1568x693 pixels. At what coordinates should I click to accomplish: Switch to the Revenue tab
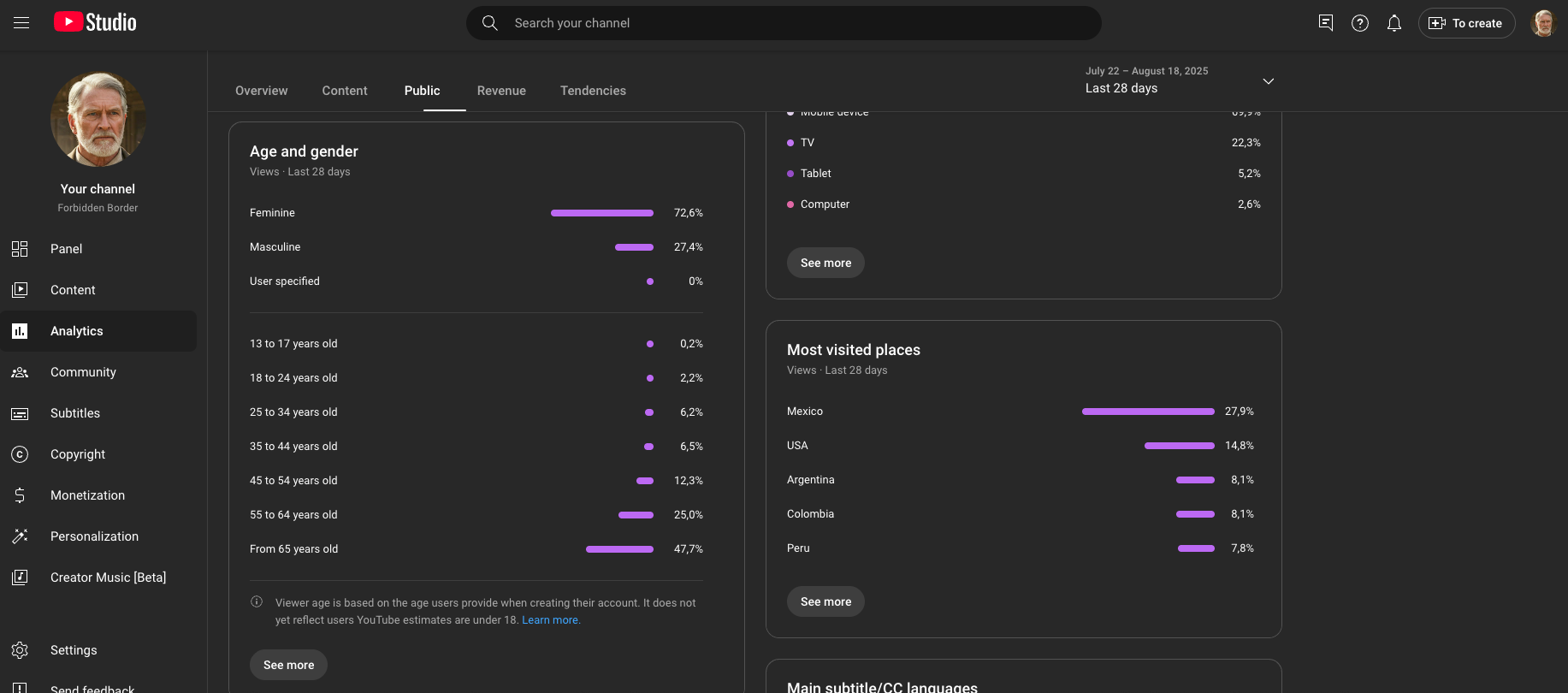[x=501, y=91]
